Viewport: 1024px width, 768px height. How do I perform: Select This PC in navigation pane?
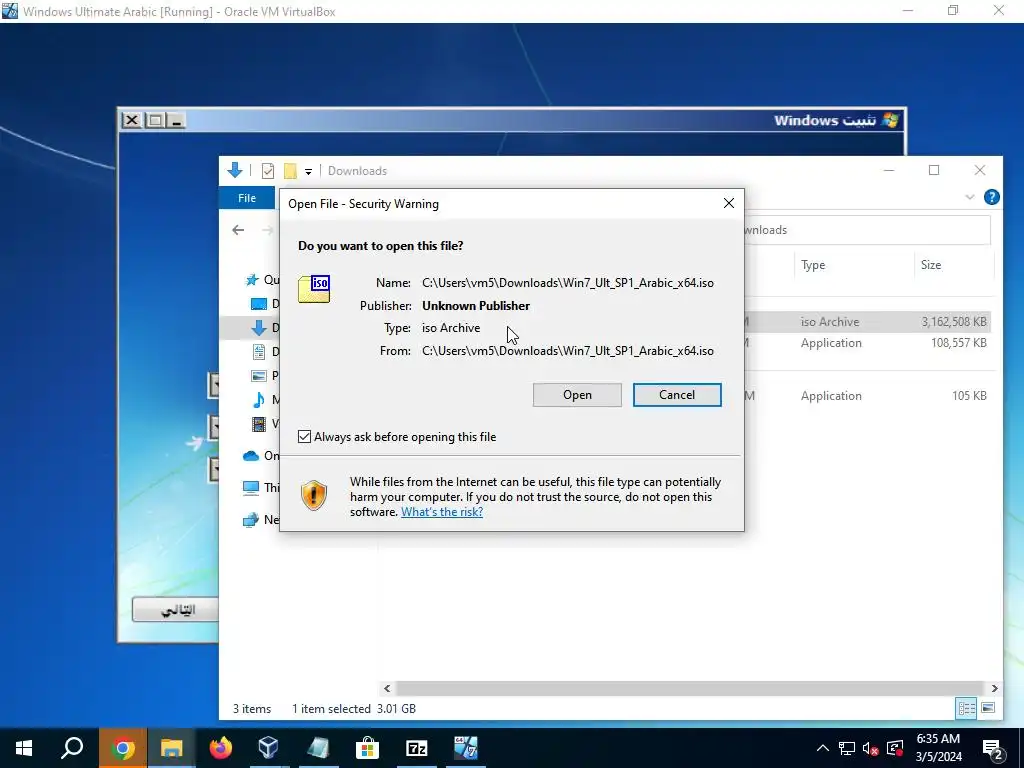tap(260, 487)
